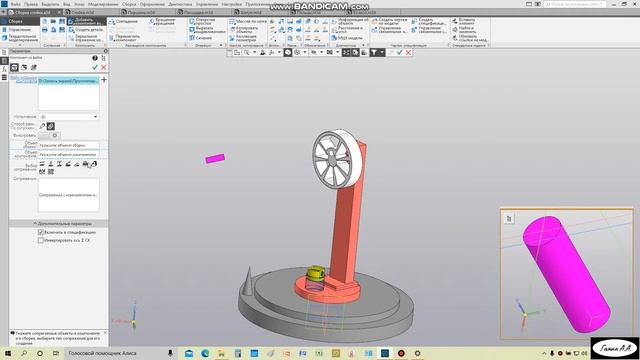Open help icon in Parameters panel header
This screenshot has height=360, width=640.
pyautogui.click(x=95, y=58)
